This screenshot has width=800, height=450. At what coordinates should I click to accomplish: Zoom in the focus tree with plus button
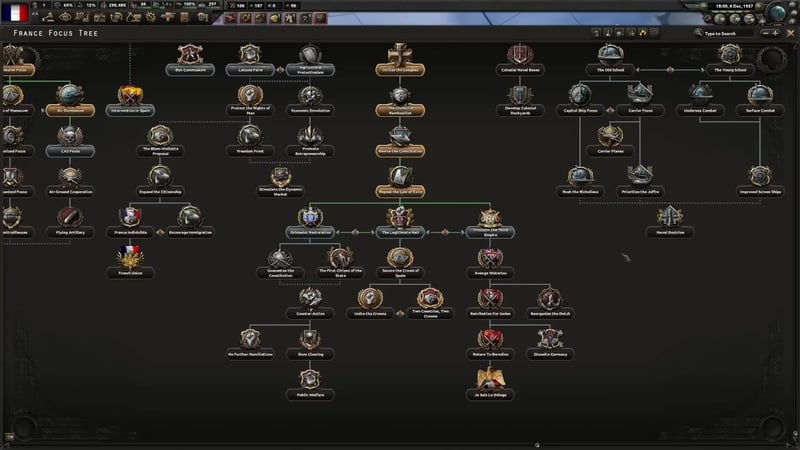coord(776,33)
